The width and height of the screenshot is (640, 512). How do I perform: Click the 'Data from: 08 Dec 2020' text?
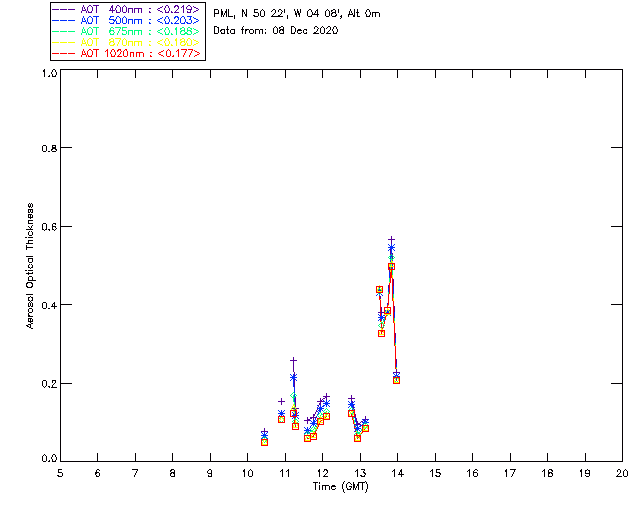[x=276, y=30]
